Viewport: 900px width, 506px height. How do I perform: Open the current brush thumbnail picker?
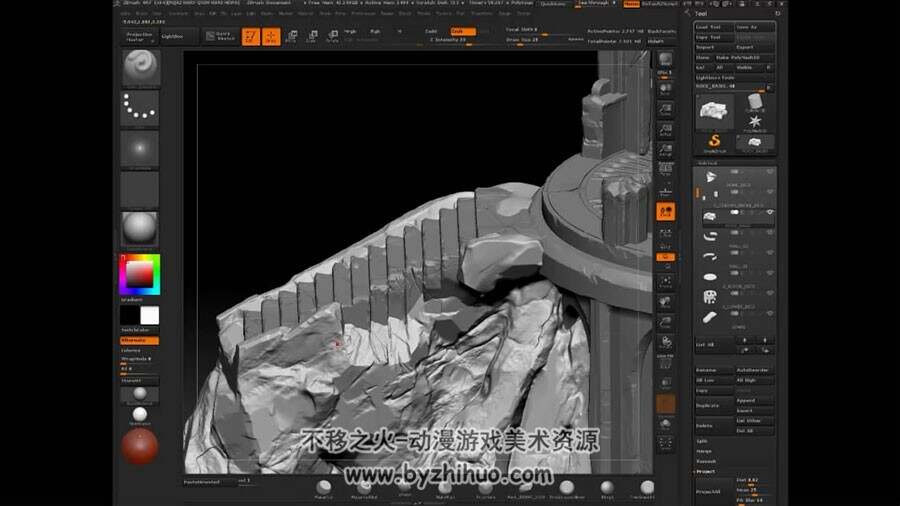141,67
